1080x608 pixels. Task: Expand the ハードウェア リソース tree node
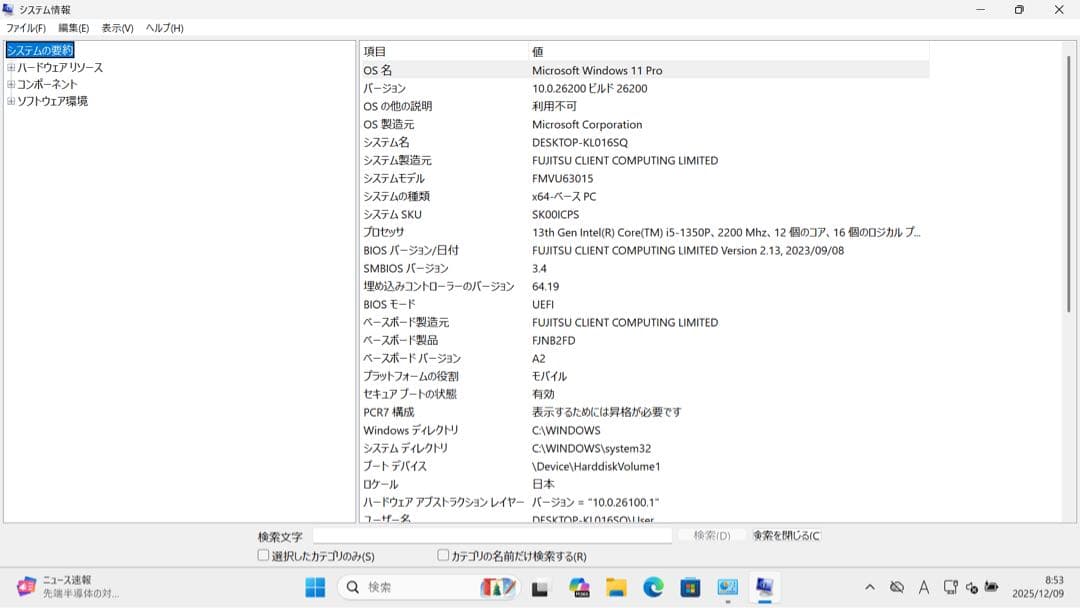pos(10,68)
